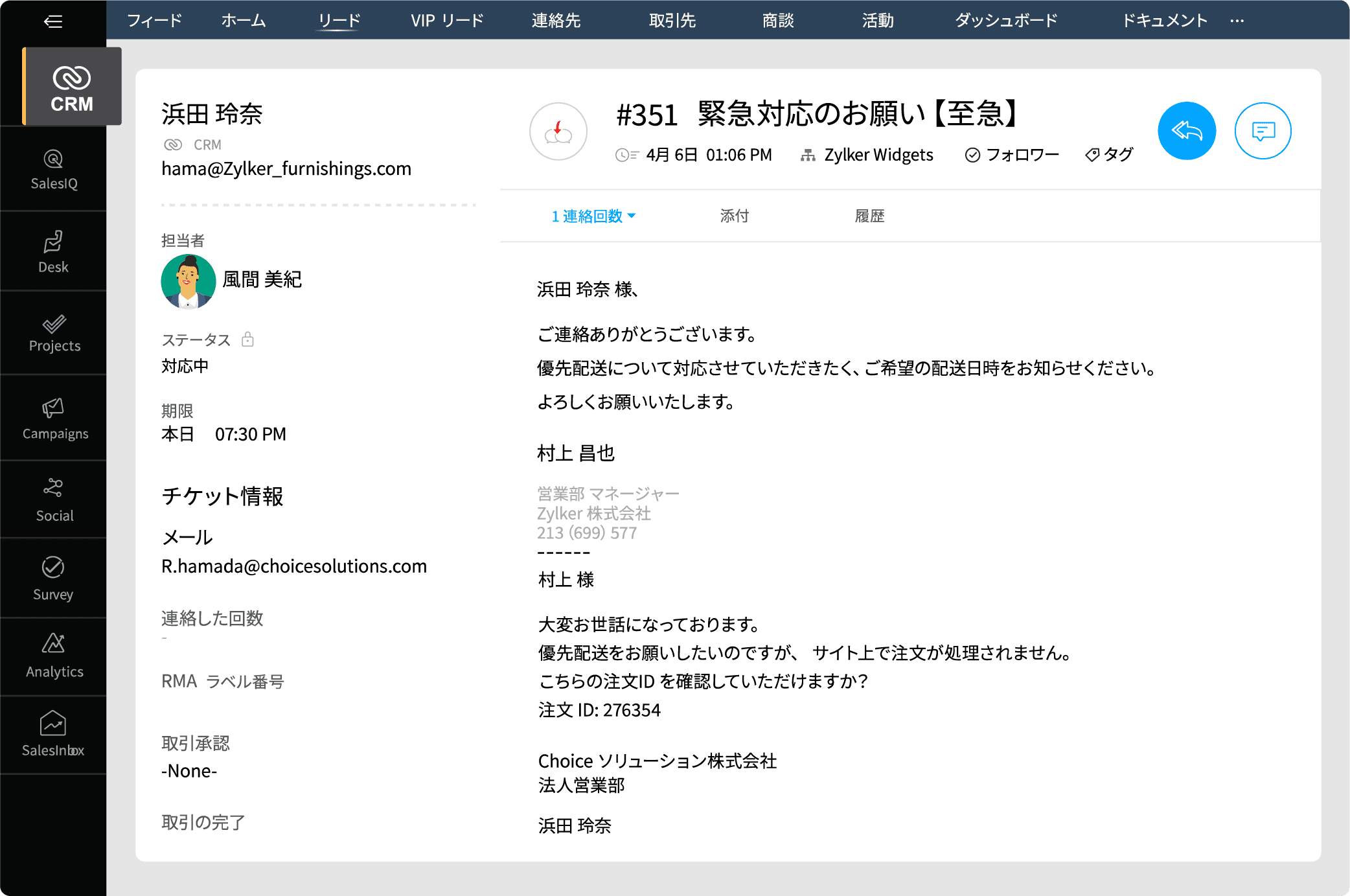Switch to the 添付 tab
The height and width of the screenshot is (896, 1350).
(734, 216)
